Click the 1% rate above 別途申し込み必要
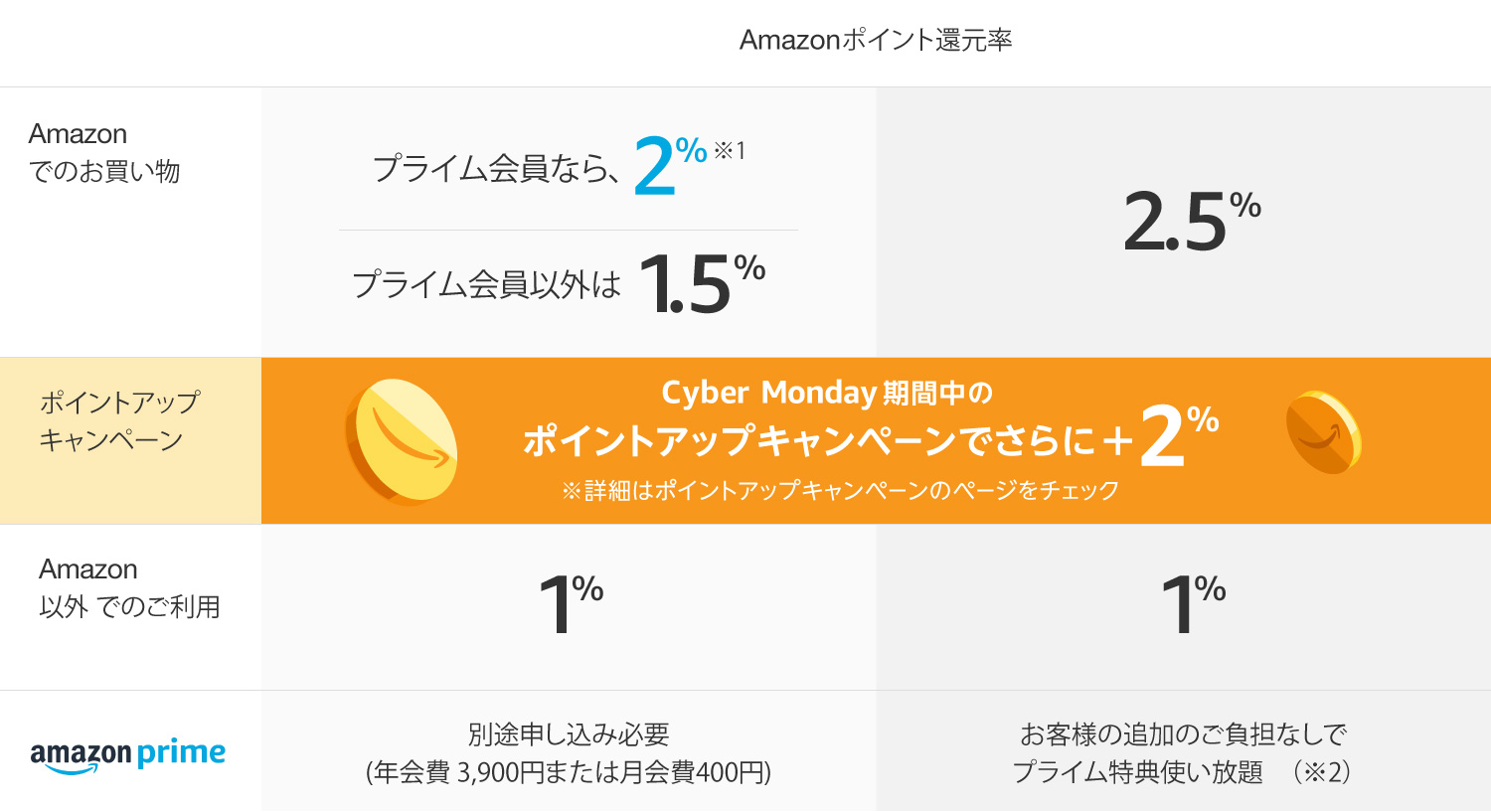The width and height of the screenshot is (1491, 812). pyautogui.click(x=571, y=603)
